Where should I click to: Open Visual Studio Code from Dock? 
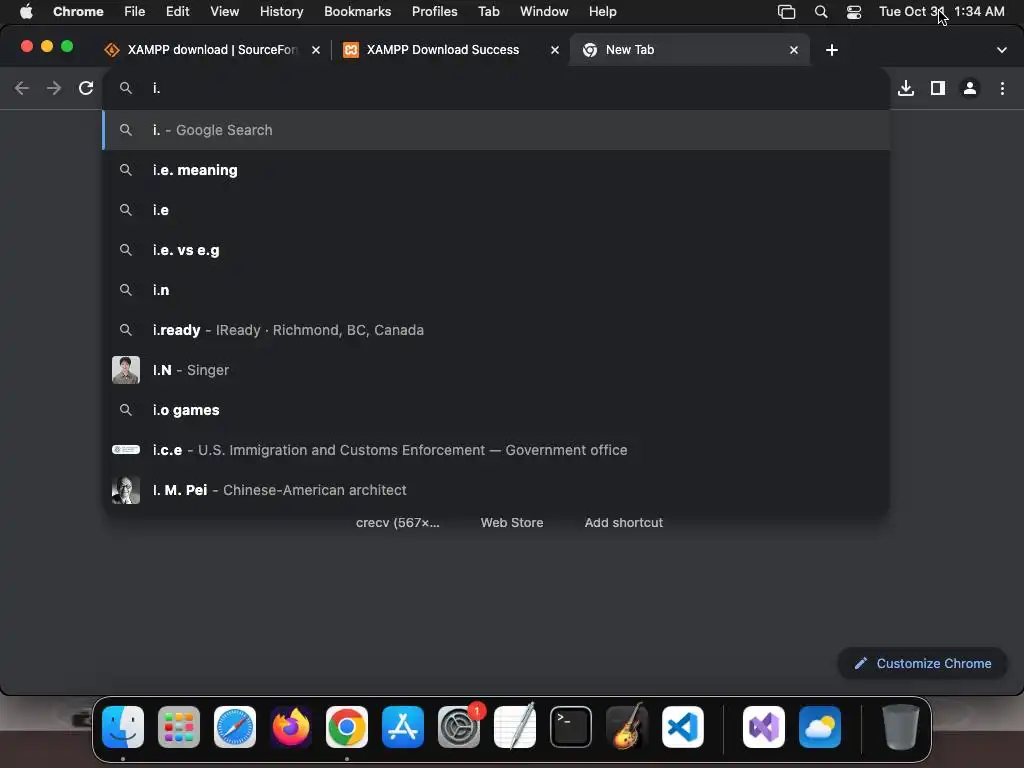coord(683,727)
